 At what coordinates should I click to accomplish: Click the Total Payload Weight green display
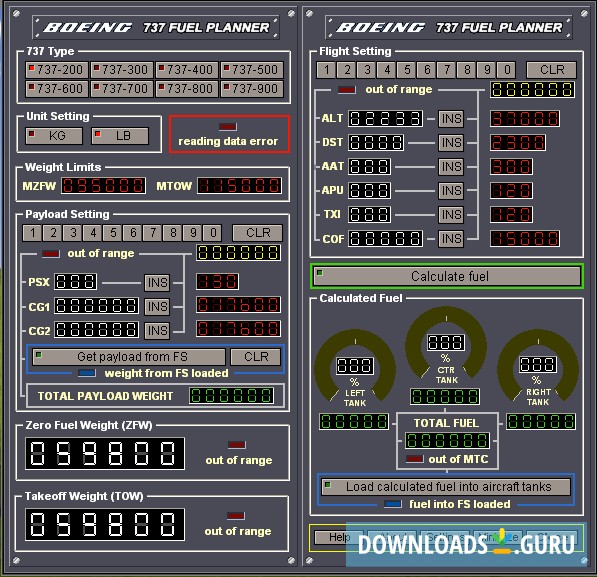point(231,395)
